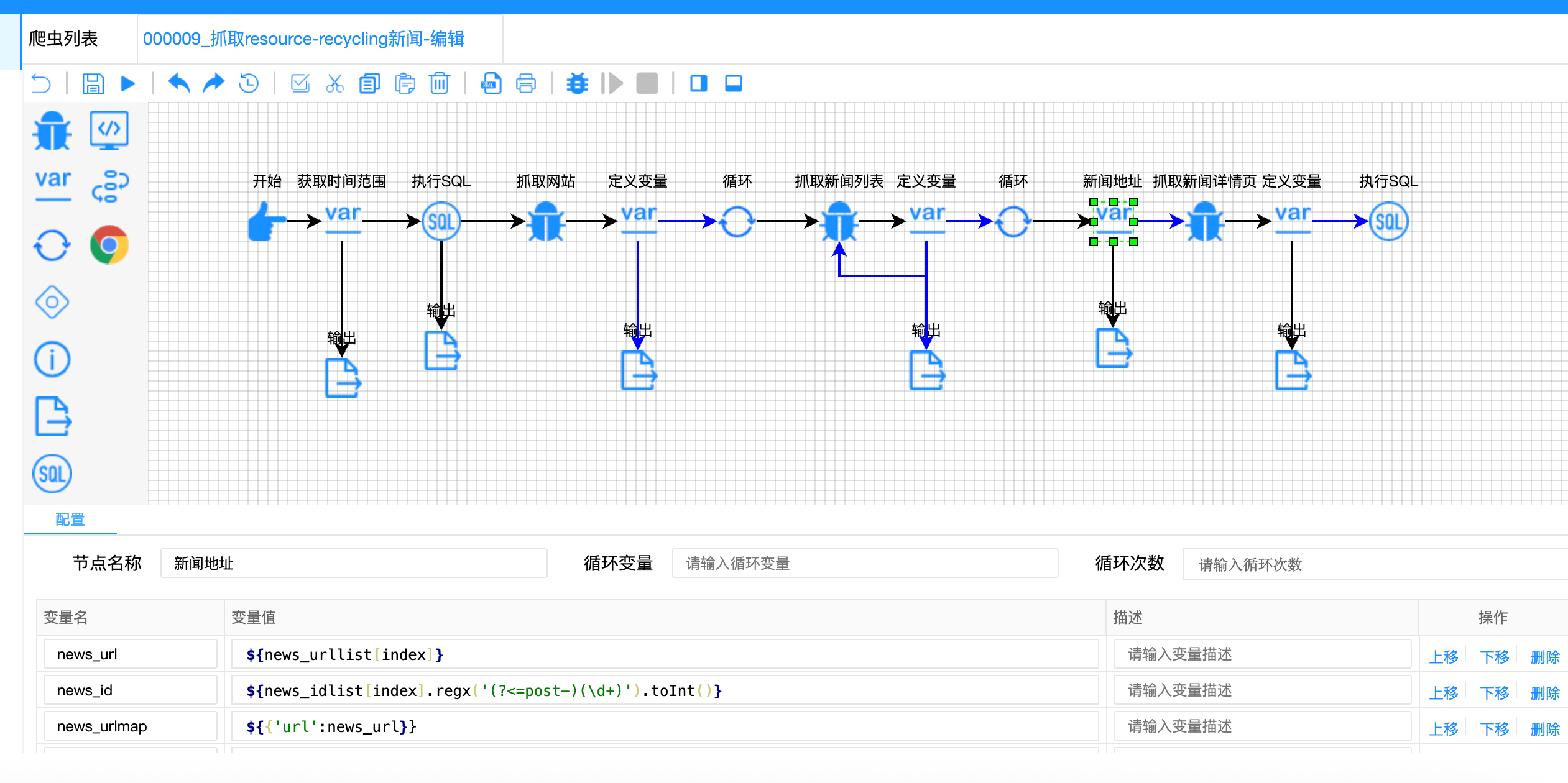Viewport: 1568px width, 783px height.
Task: Run the spider with play icon
Action: (128, 83)
